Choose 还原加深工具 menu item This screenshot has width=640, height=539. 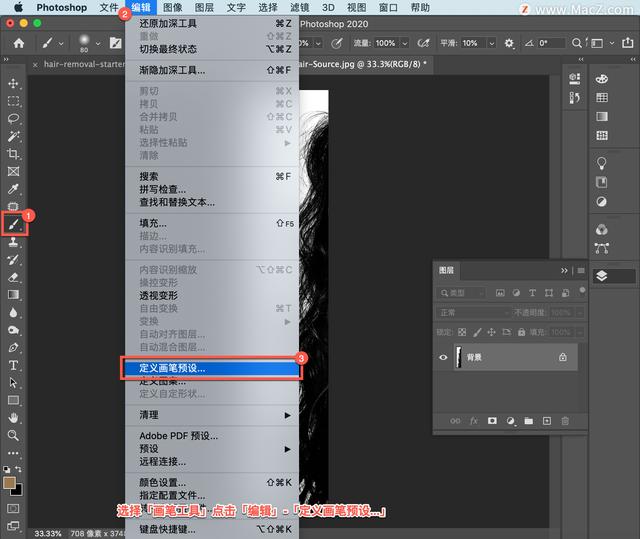[212, 24]
